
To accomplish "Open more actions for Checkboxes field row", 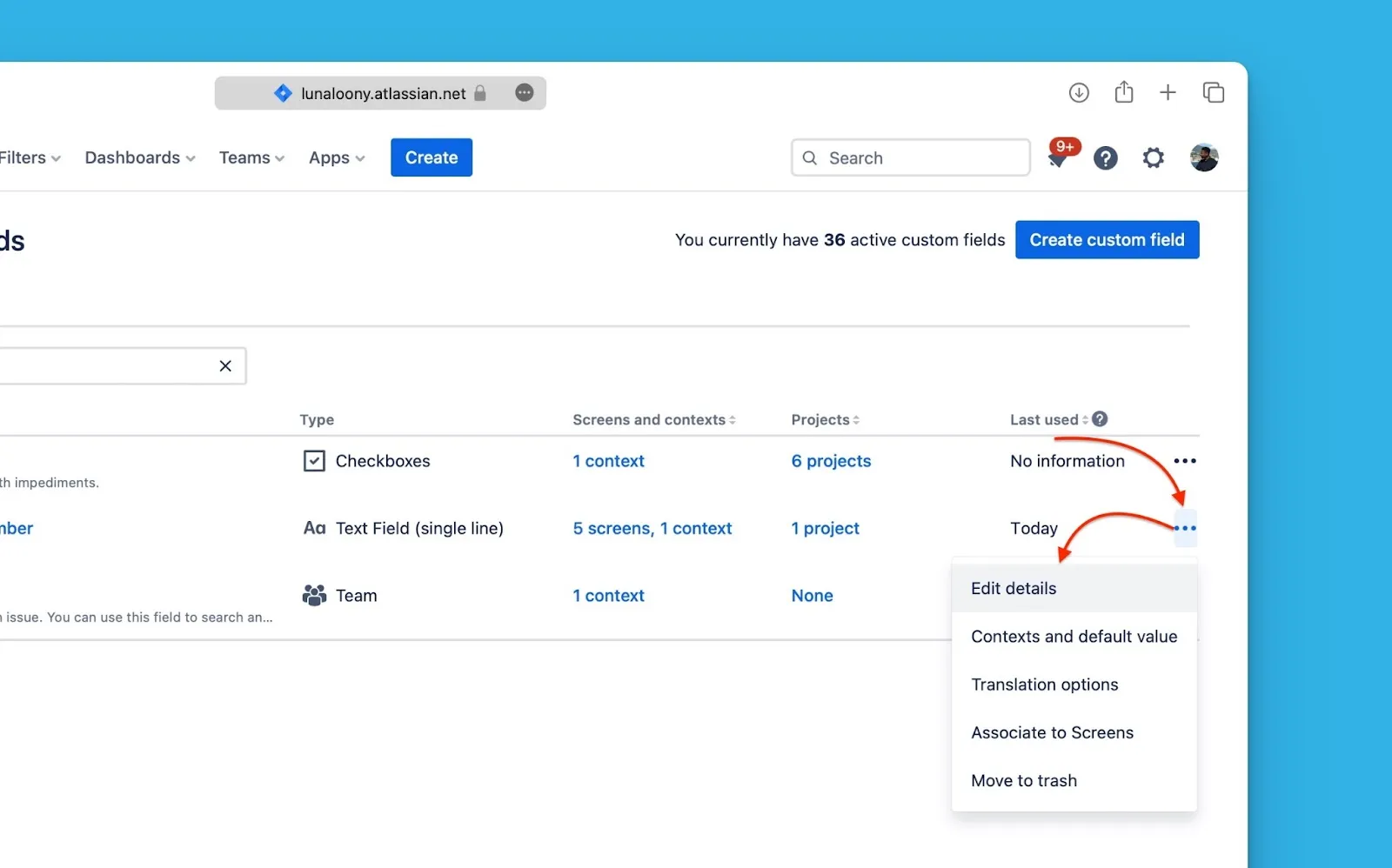I will [1184, 461].
